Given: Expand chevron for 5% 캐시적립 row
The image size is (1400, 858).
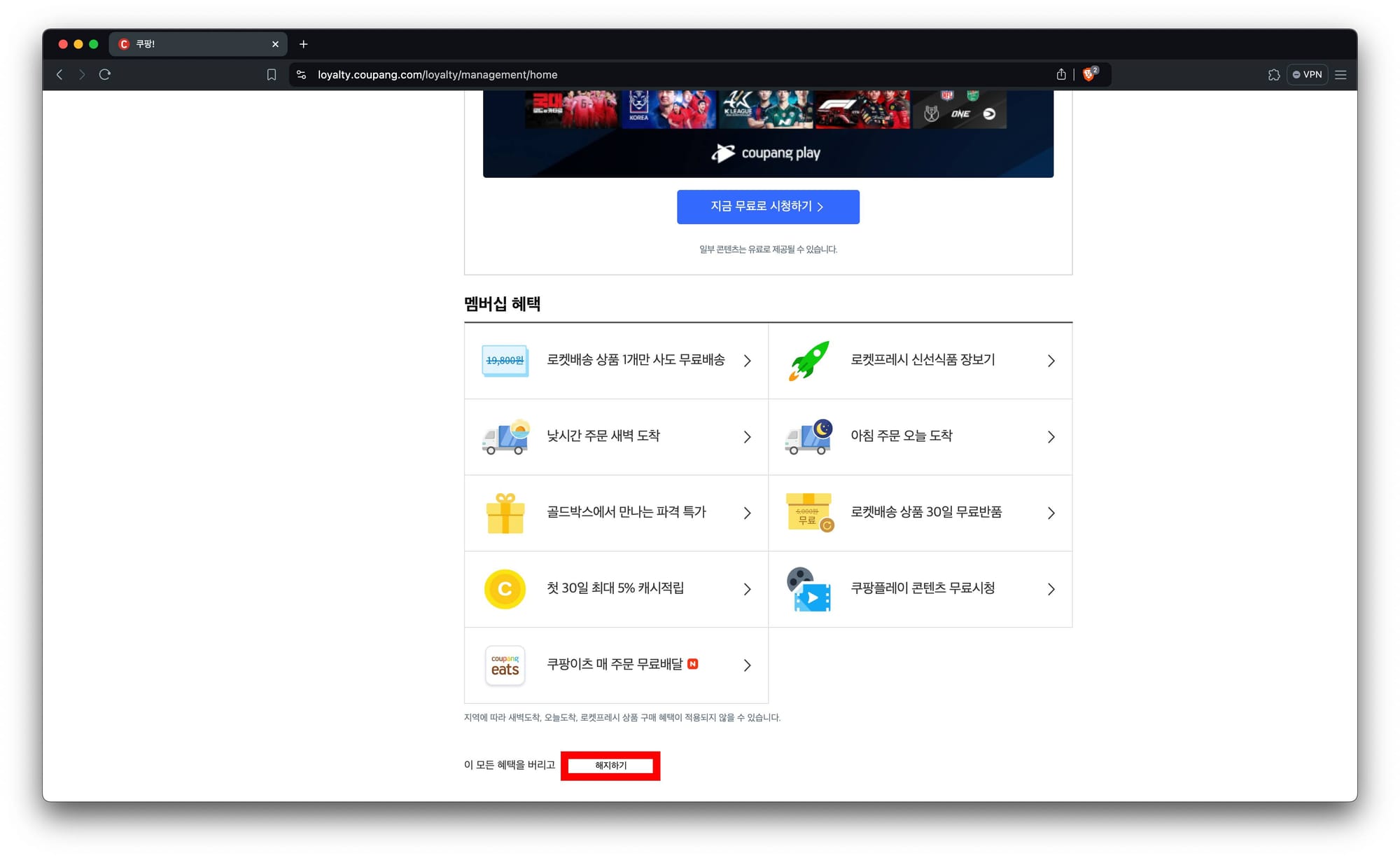Looking at the screenshot, I should point(747,589).
